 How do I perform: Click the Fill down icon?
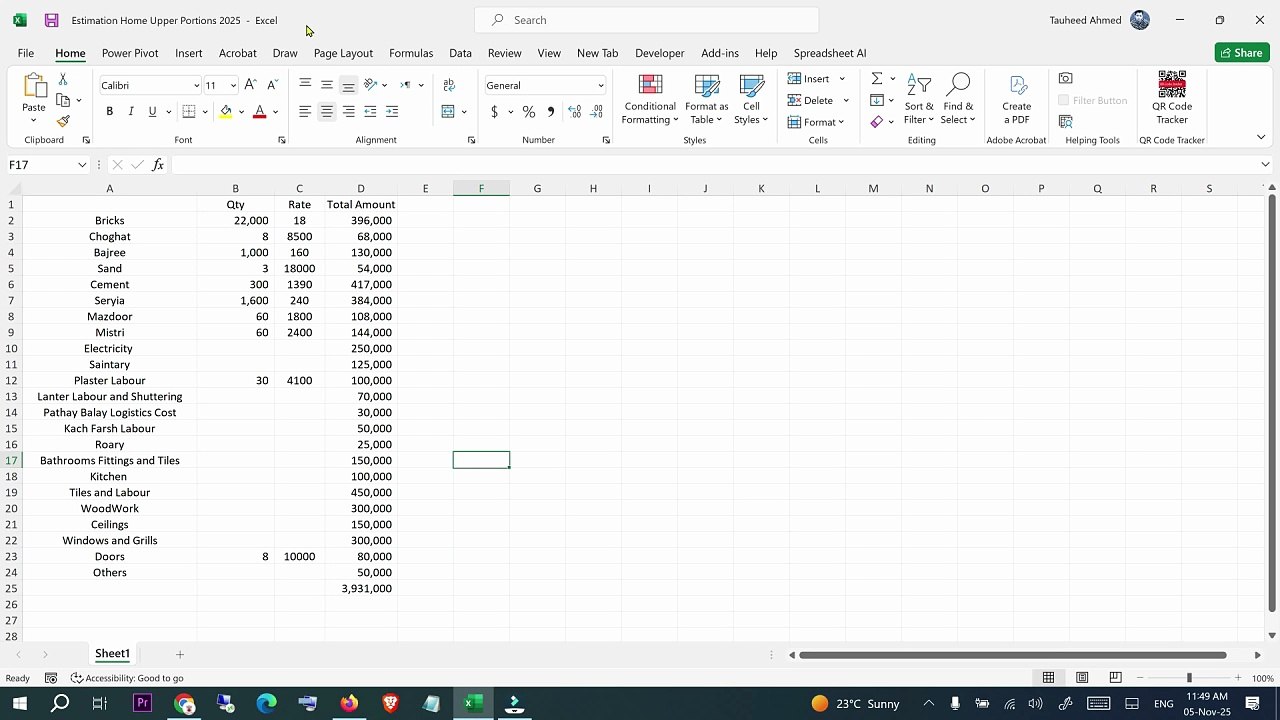pos(877,100)
